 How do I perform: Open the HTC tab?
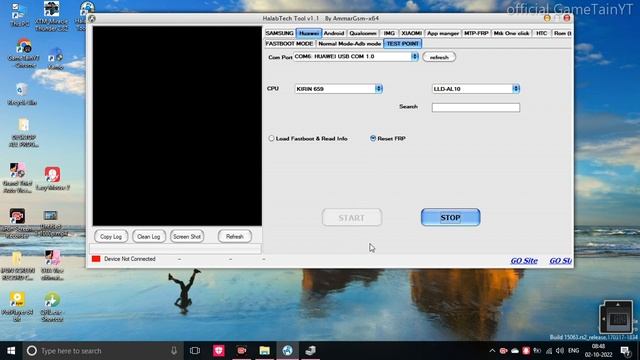click(542, 33)
